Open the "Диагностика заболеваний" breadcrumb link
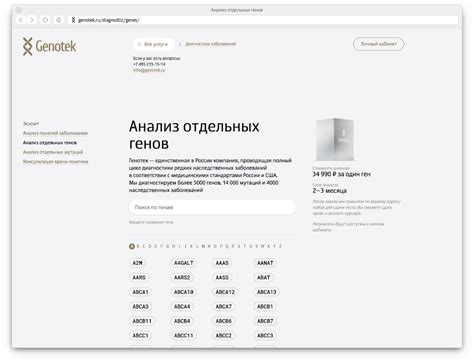This screenshot has height=362, width=474. coord(210,44)
